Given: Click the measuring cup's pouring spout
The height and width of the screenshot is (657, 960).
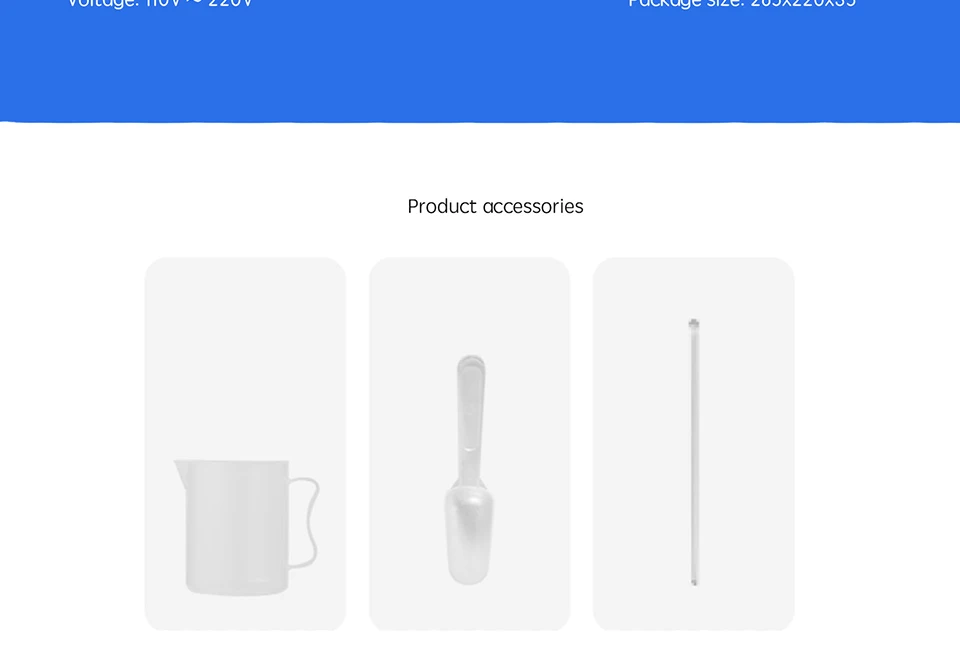Looking at the screenshot, I should 180,471.
